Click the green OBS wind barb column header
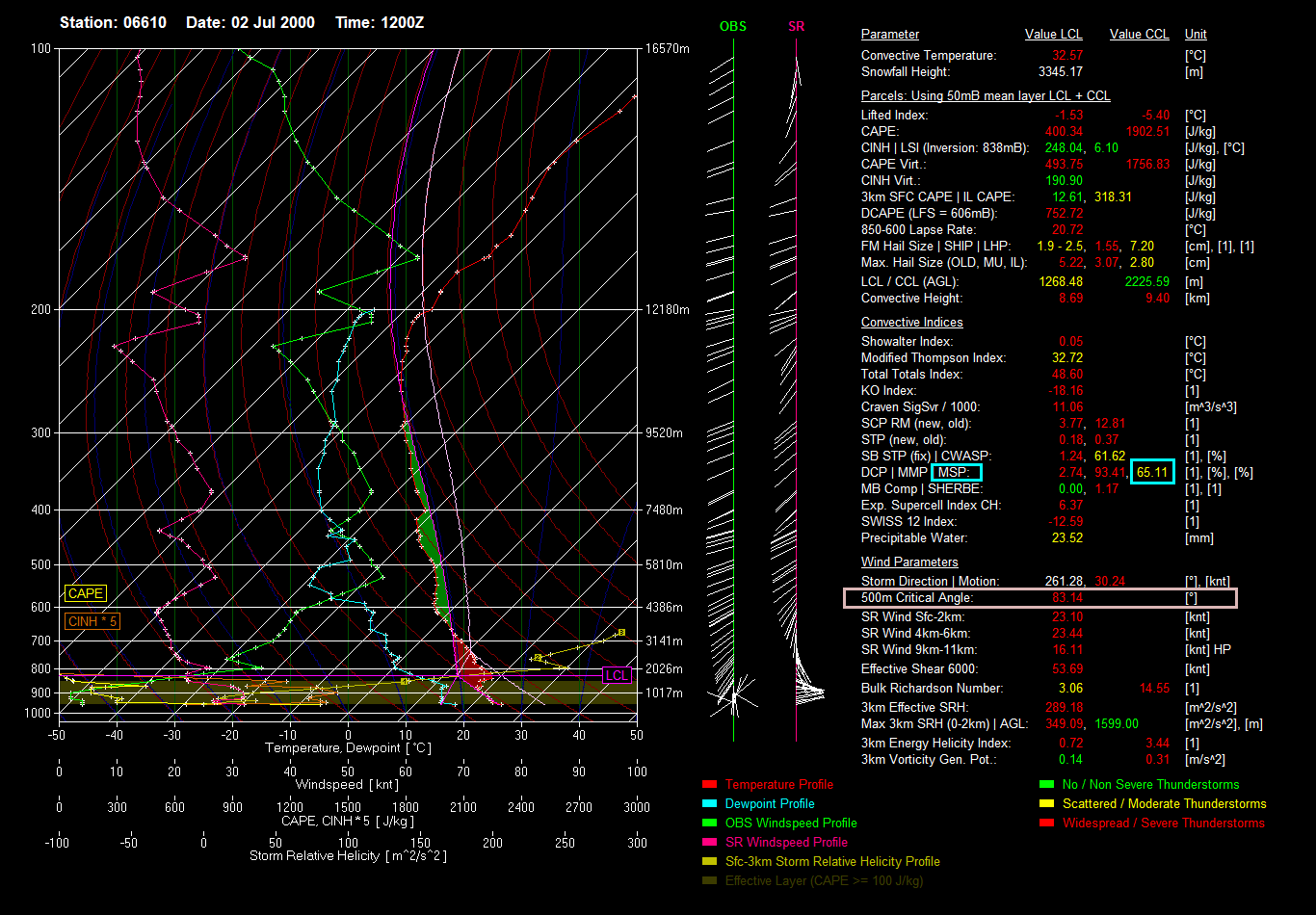Viewport: 1316px width, 915px height. tap(732, 26)
